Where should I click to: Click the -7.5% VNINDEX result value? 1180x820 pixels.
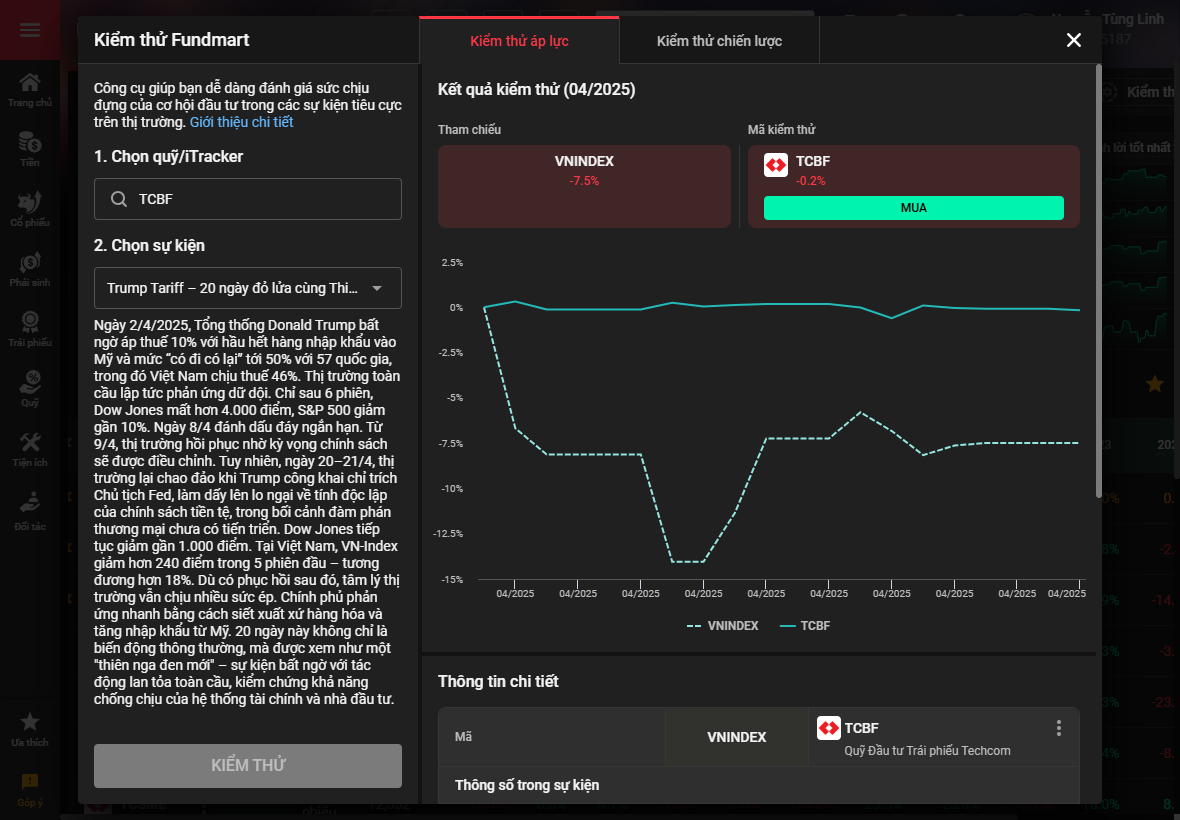tap(584, 181)
